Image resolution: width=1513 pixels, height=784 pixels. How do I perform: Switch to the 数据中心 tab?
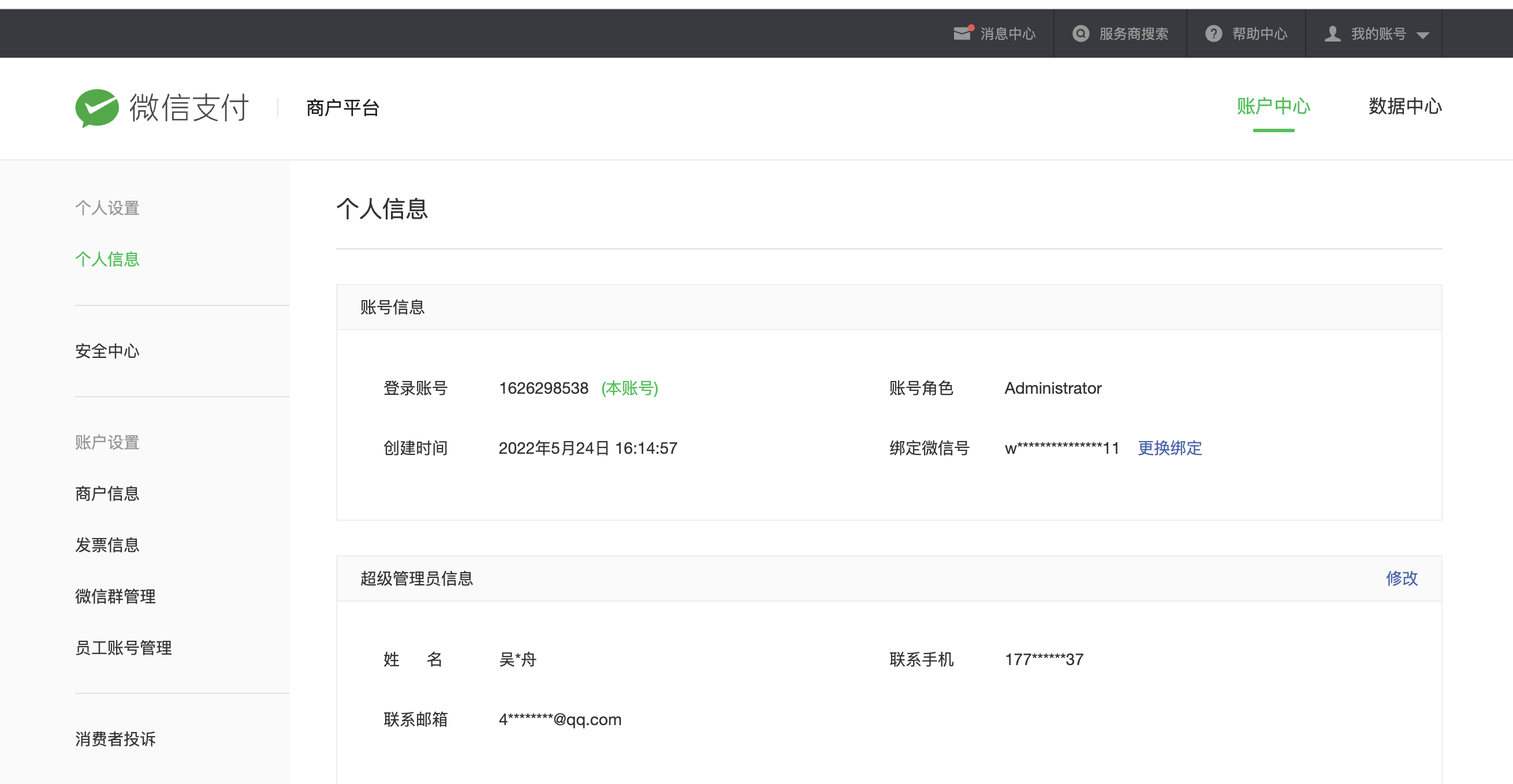1404,106
